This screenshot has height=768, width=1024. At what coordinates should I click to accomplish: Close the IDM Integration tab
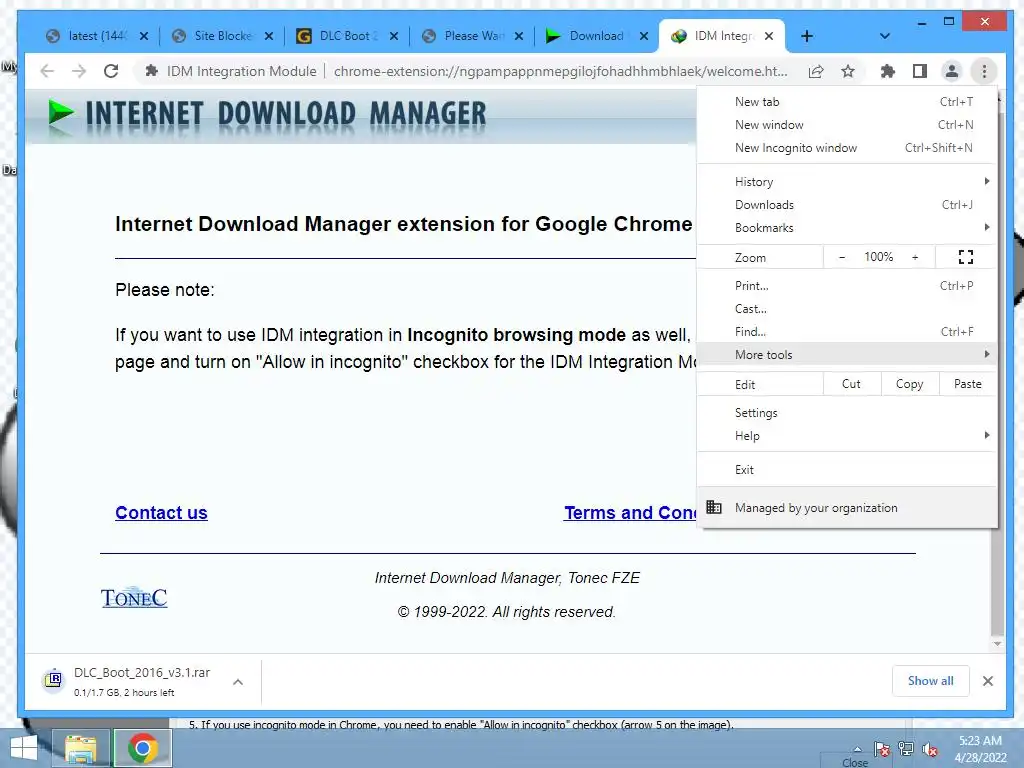point(769,36)
